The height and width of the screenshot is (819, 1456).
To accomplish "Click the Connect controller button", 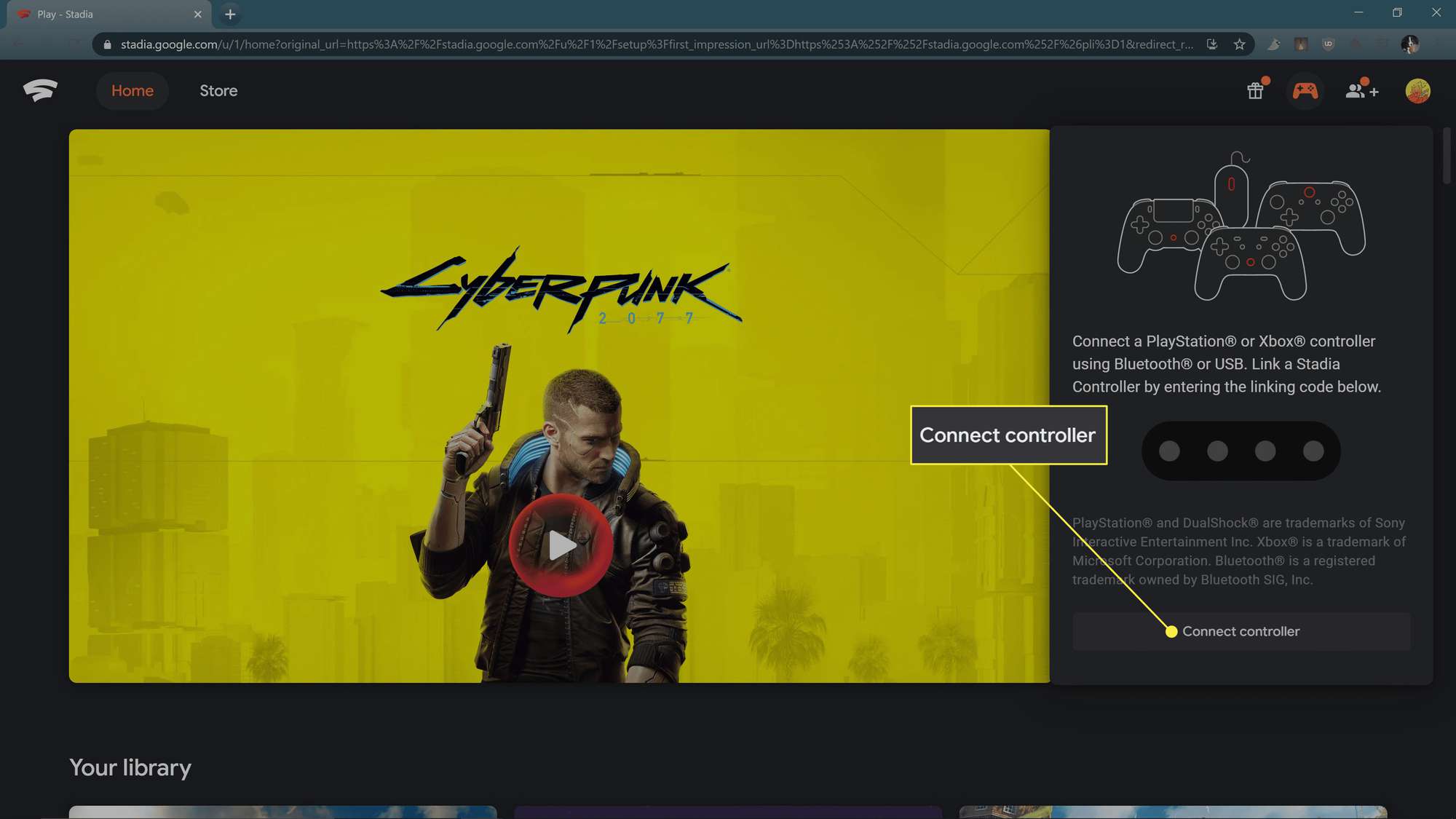I will 1241,631.
